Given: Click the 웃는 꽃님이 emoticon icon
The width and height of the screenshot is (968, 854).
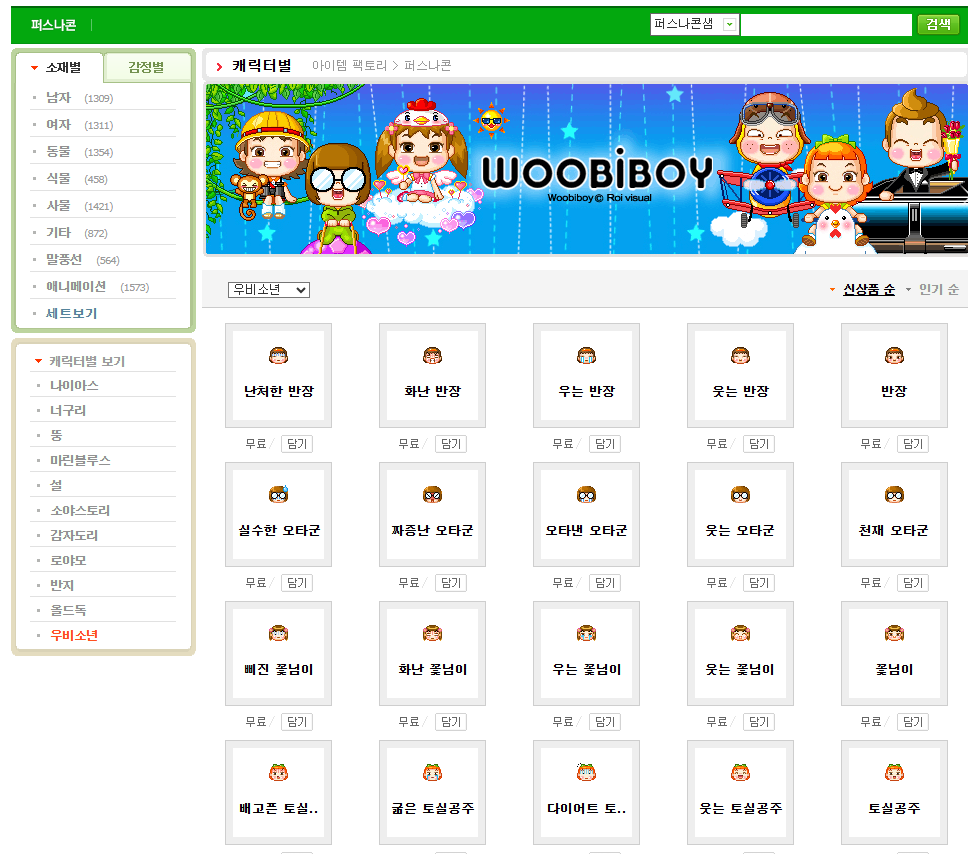Looking at the screenshot, I should (x=740, y=634).
